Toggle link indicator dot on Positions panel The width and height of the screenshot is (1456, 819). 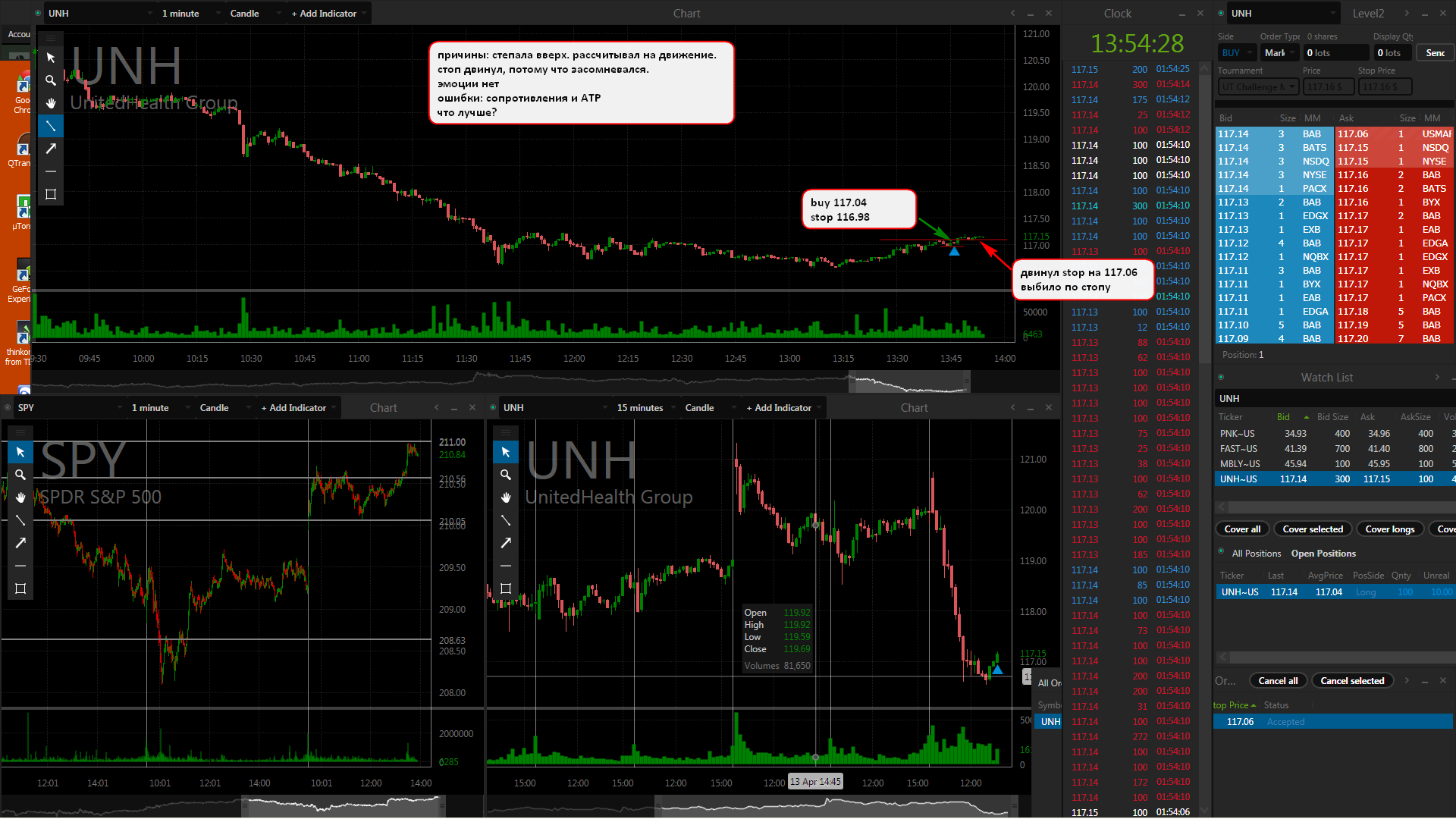coord(1221,551)
